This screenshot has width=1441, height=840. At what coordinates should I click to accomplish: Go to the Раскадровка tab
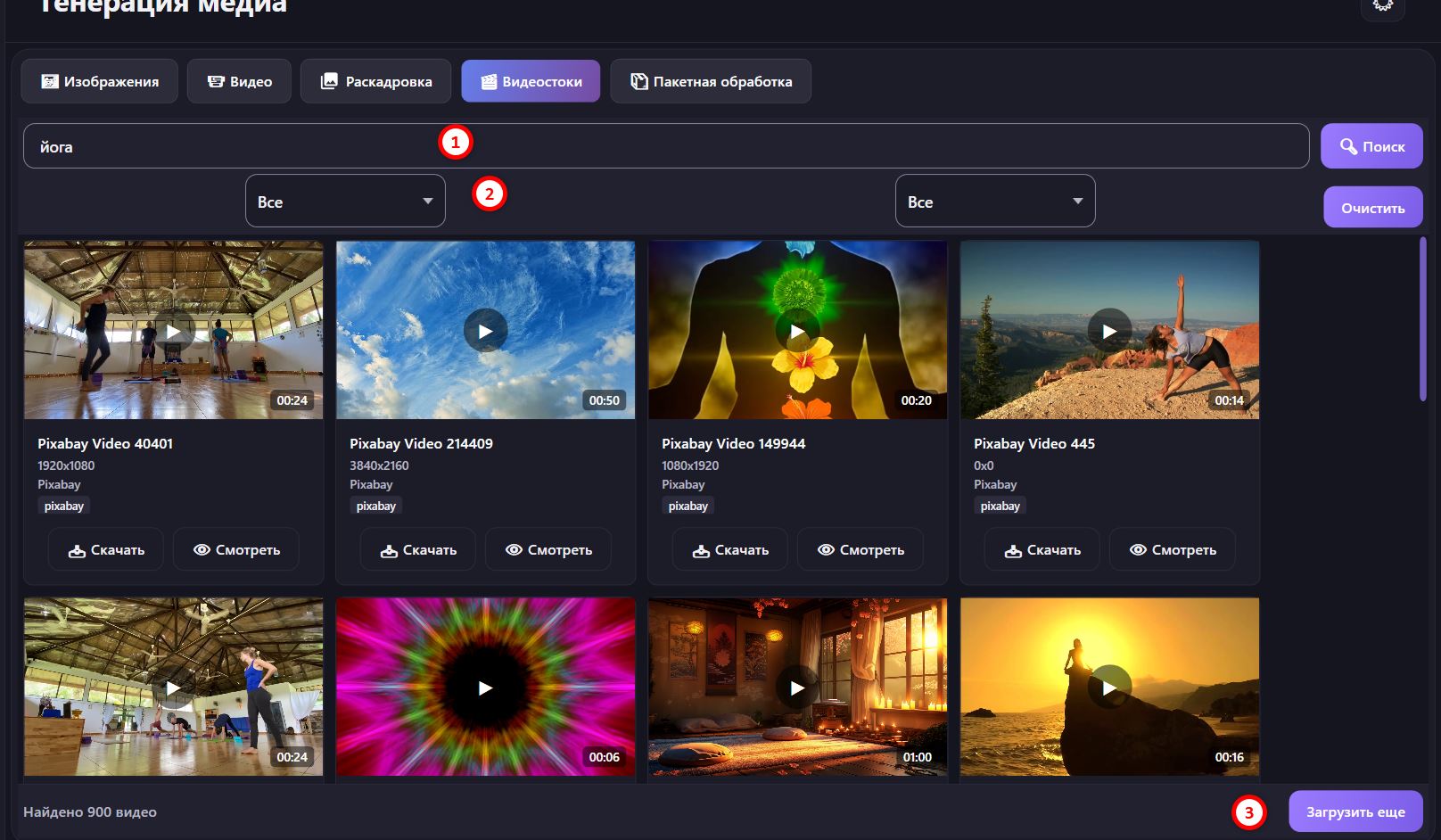pos(375,81)
